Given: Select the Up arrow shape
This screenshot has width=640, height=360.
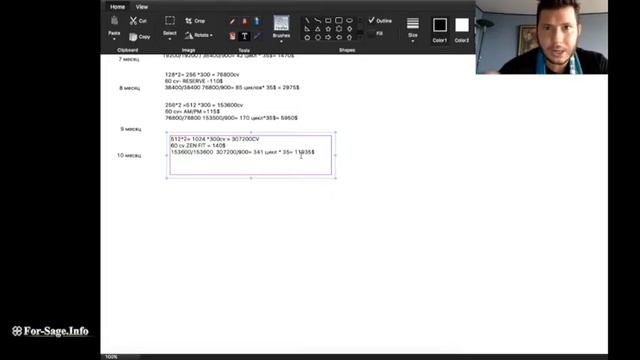Looking at the screenshot, I should click(x=349, y=38).
